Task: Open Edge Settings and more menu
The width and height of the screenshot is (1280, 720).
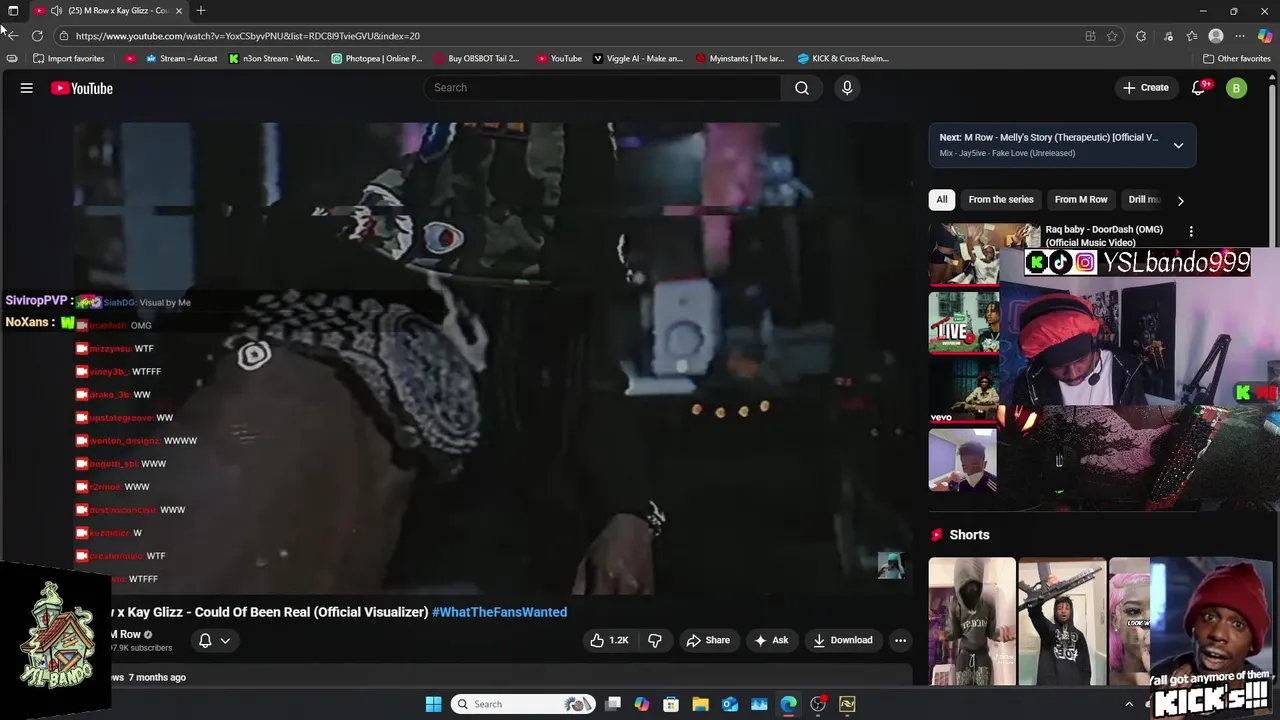Action: tap(1240, 36)
